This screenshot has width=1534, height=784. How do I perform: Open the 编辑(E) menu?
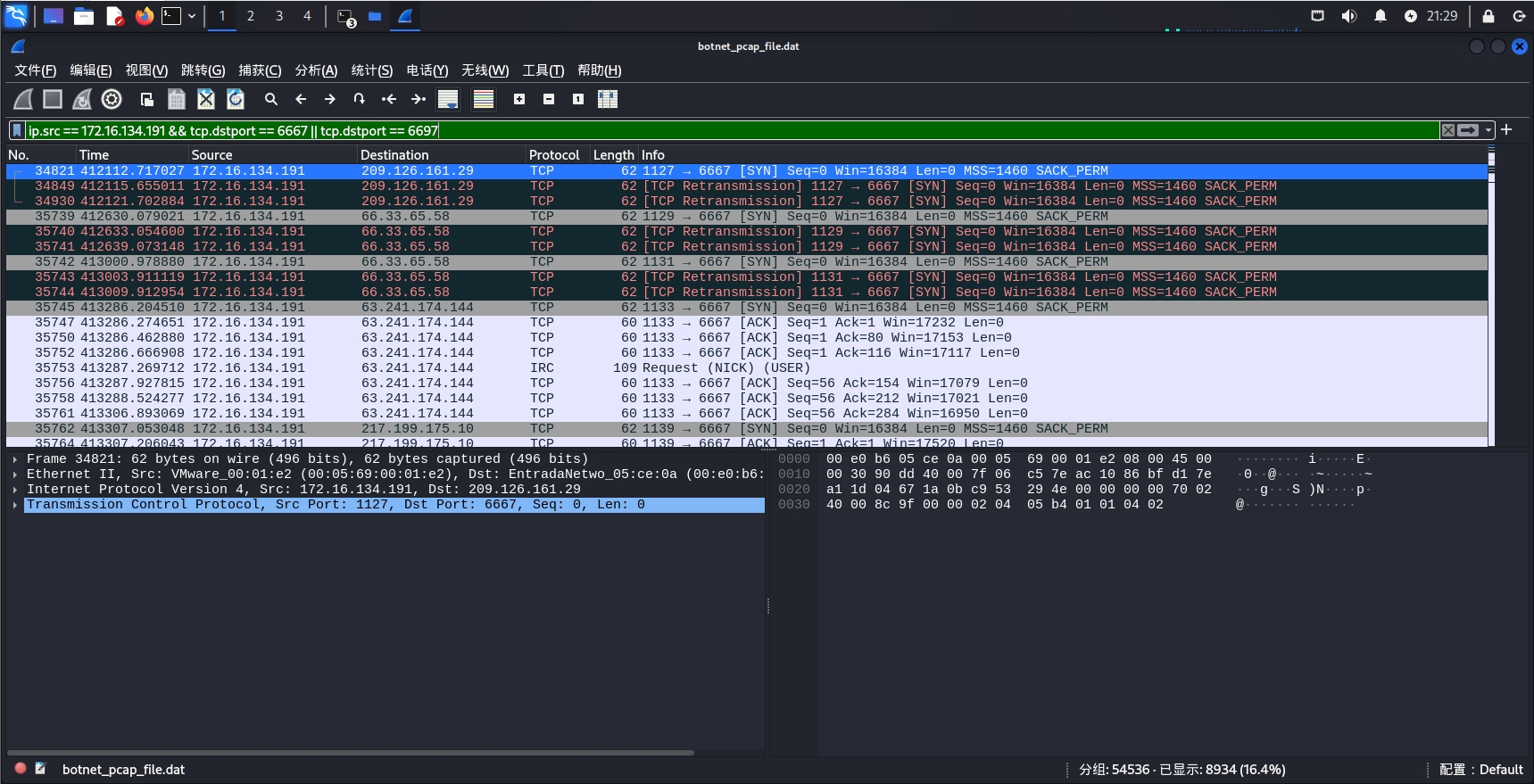click(91, 70)
